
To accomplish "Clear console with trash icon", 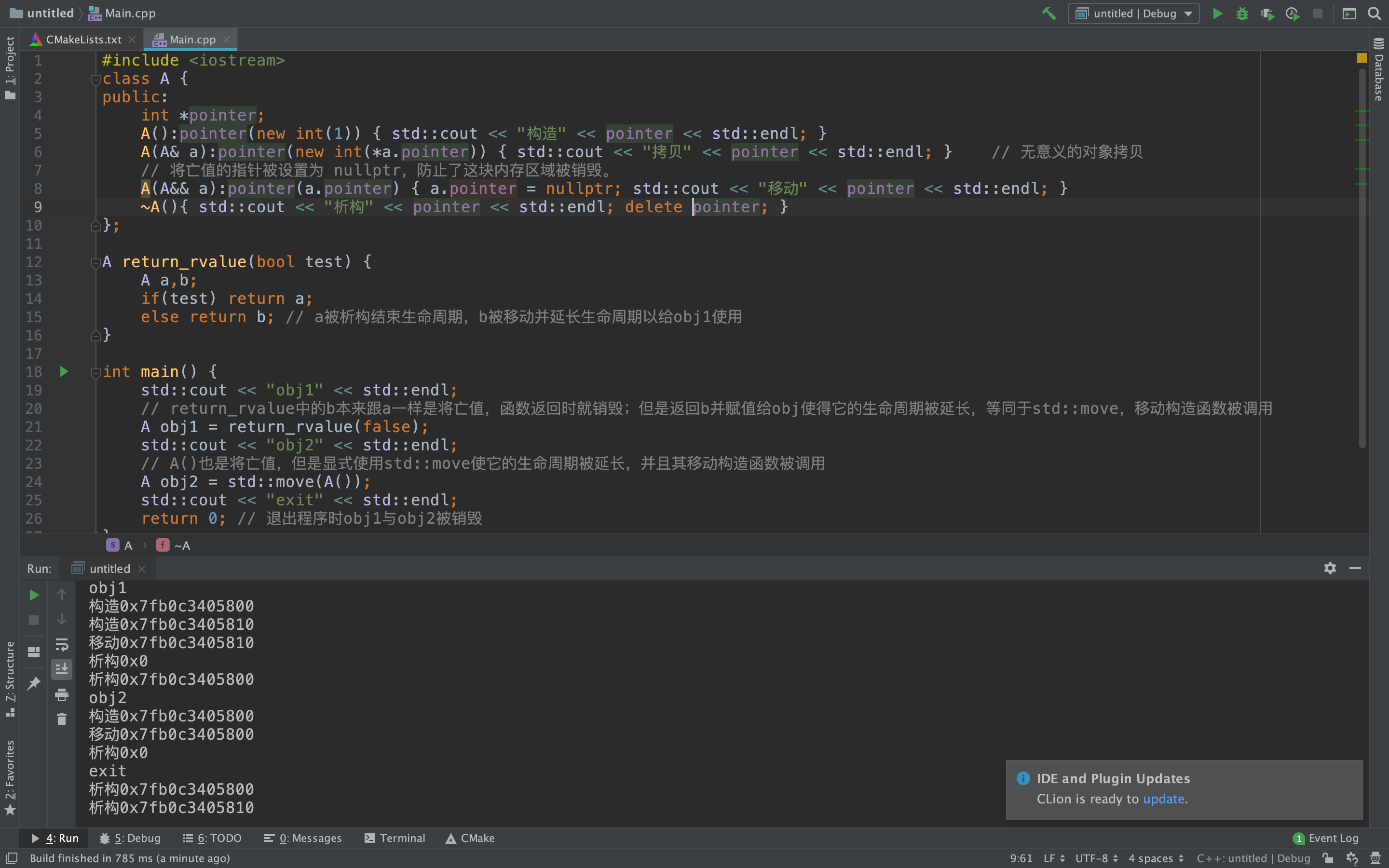I will click(61, 719).
